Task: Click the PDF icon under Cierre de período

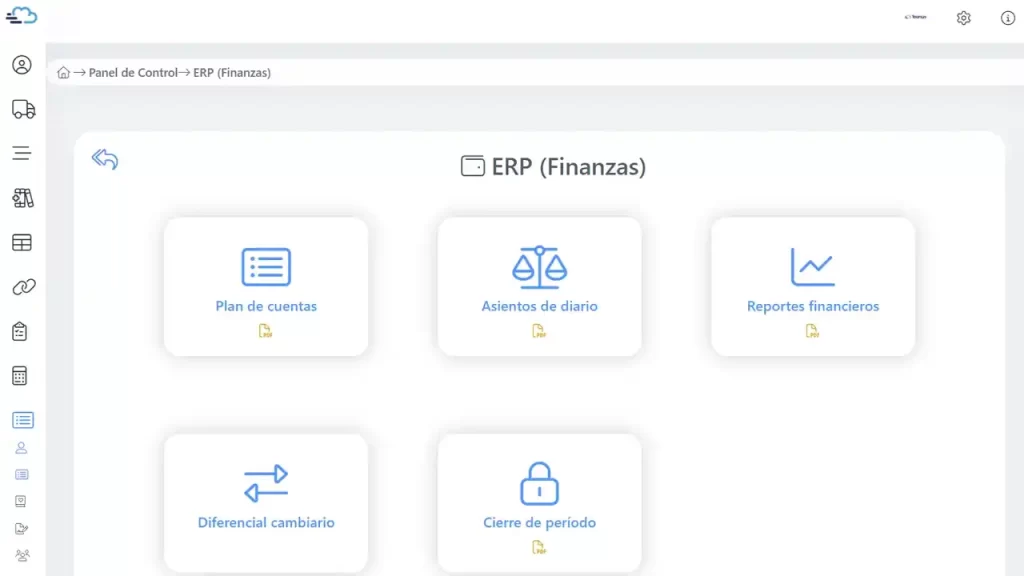Action: (538, 547)
